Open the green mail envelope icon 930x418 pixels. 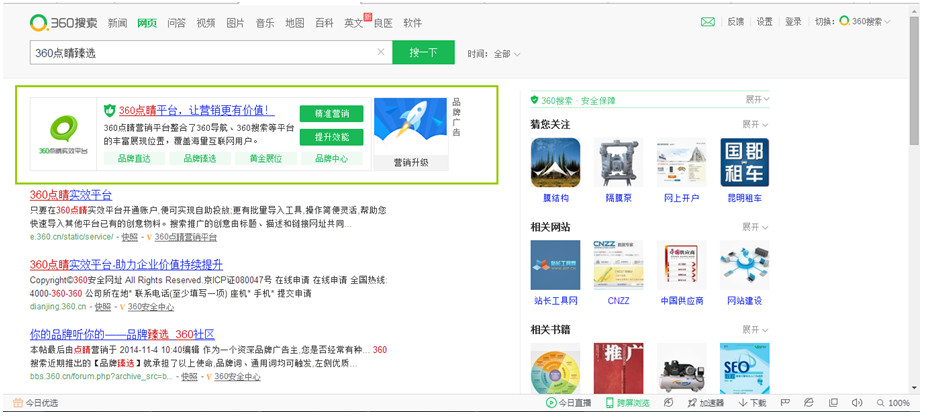click(708, 22)
